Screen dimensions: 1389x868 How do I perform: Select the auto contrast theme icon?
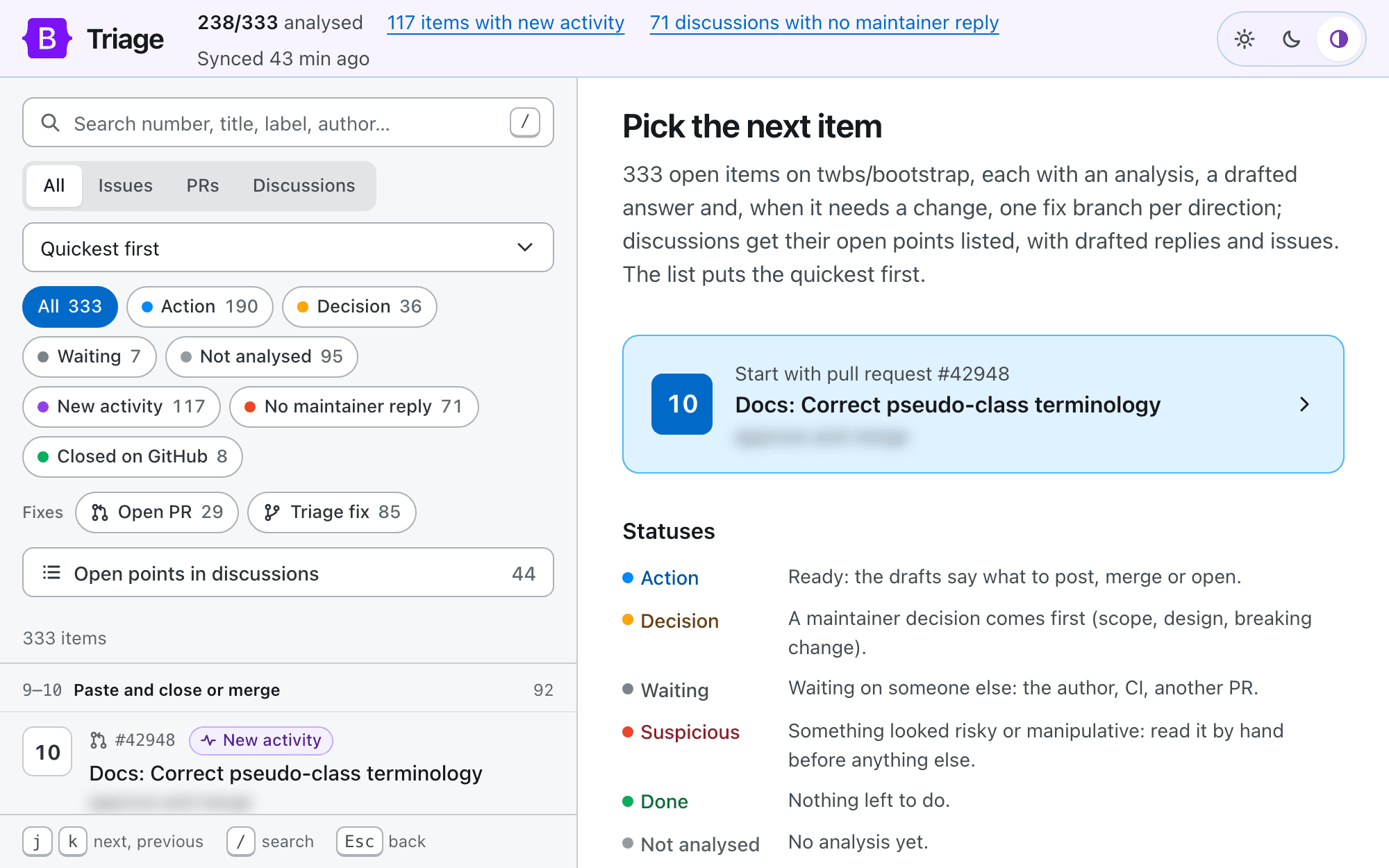click(1338, 39)
